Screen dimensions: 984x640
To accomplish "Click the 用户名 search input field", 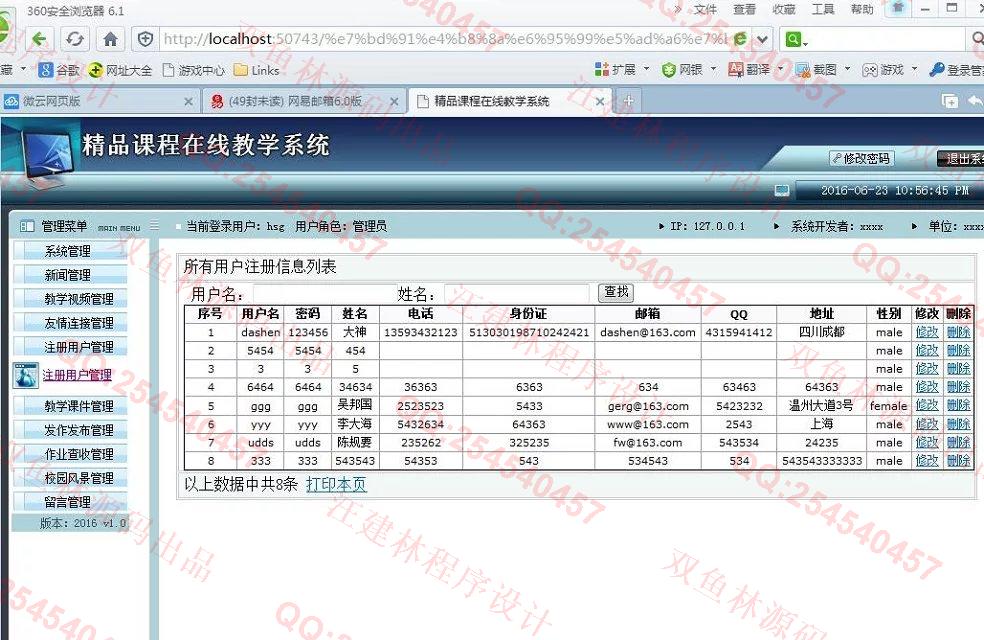I will coord(318,294).
